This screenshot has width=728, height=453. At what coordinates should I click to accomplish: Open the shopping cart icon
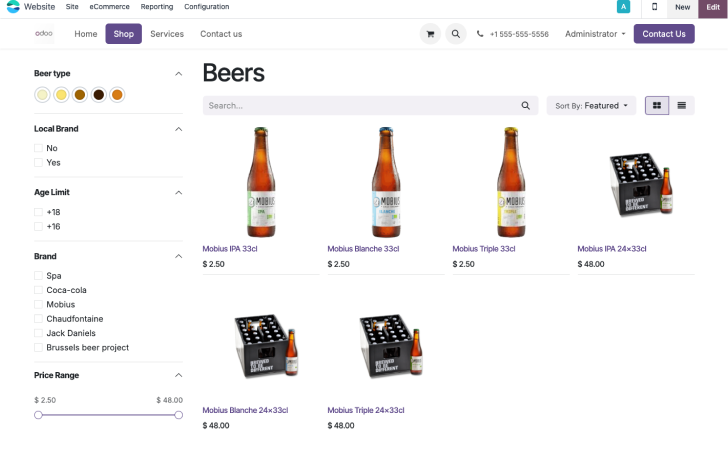(430, 34)
